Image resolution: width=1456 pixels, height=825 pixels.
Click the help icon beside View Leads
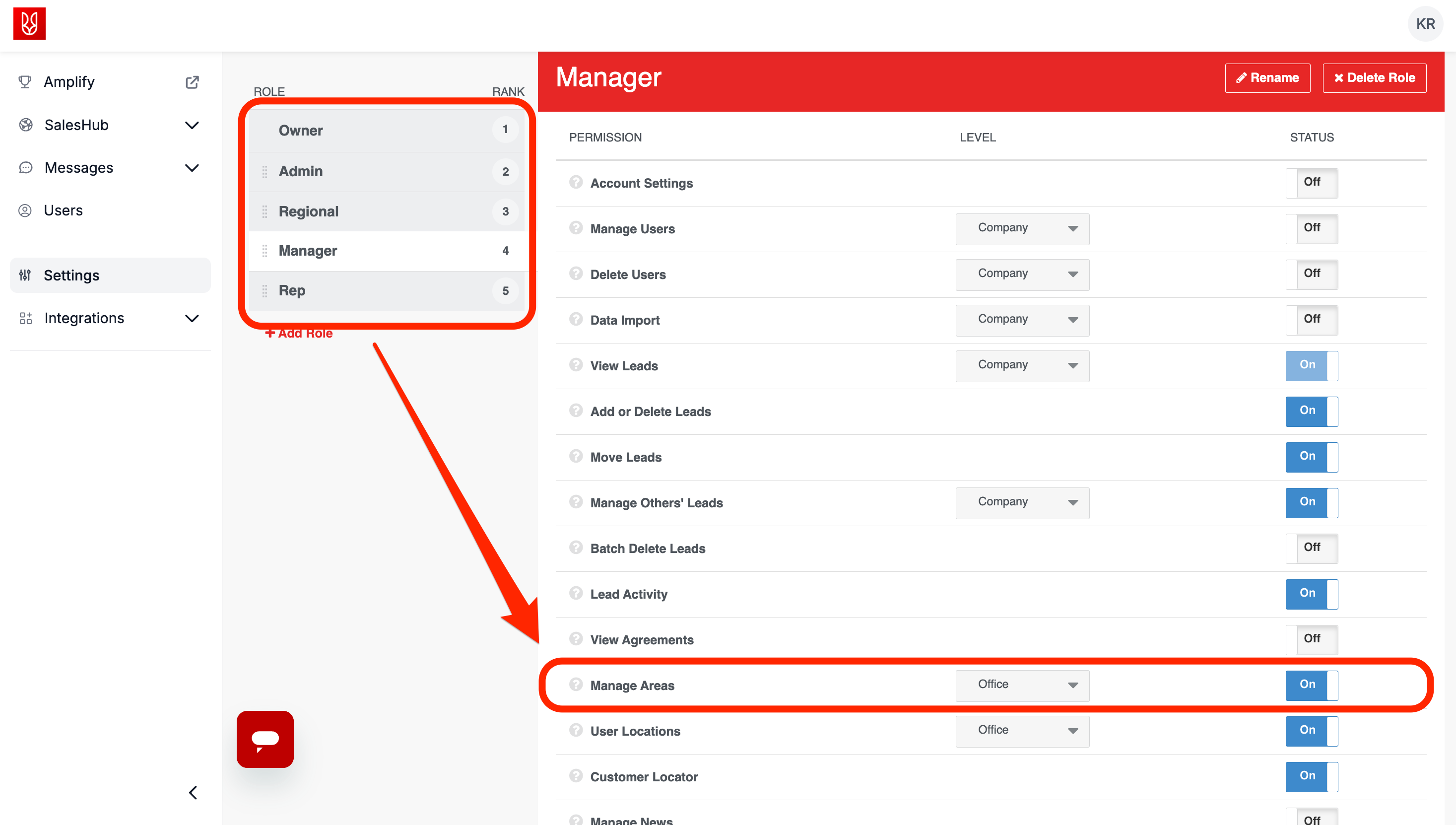[x=576, y=365]
